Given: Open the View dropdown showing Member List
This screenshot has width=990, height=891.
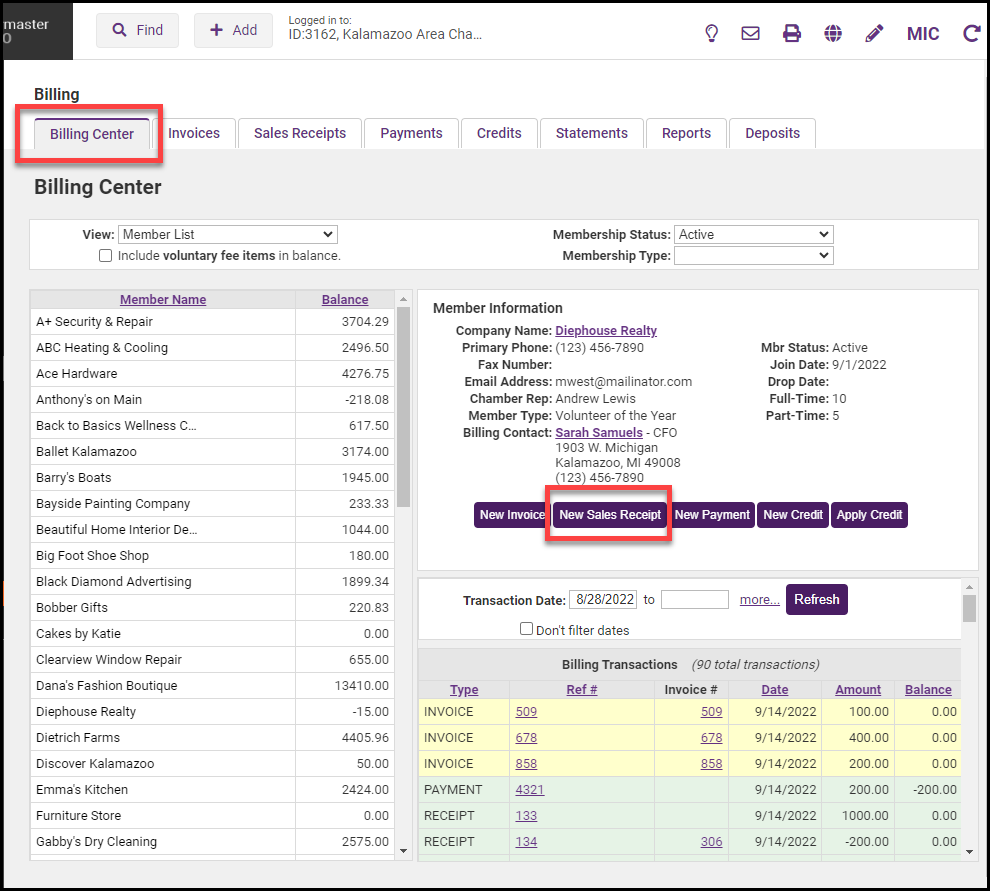Looking at the screenshot, I should tap(228, 234).
